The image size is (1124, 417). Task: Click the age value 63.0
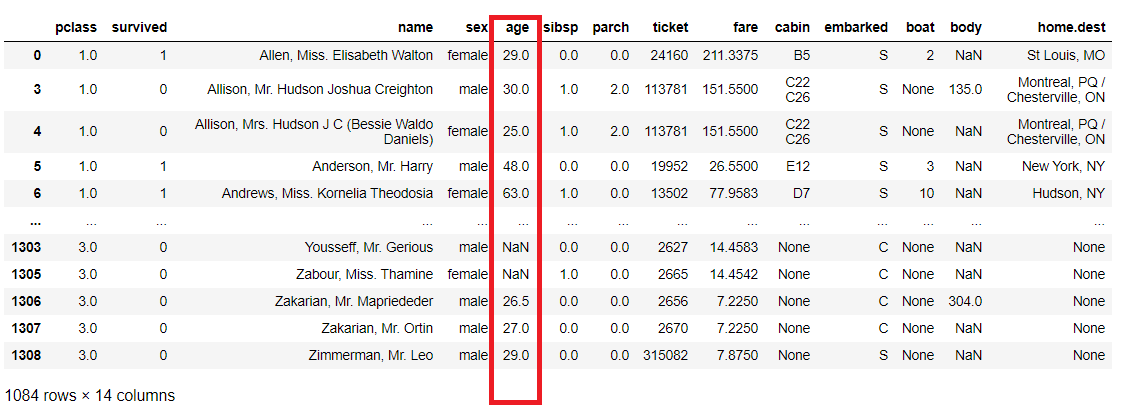click(516, 193)
